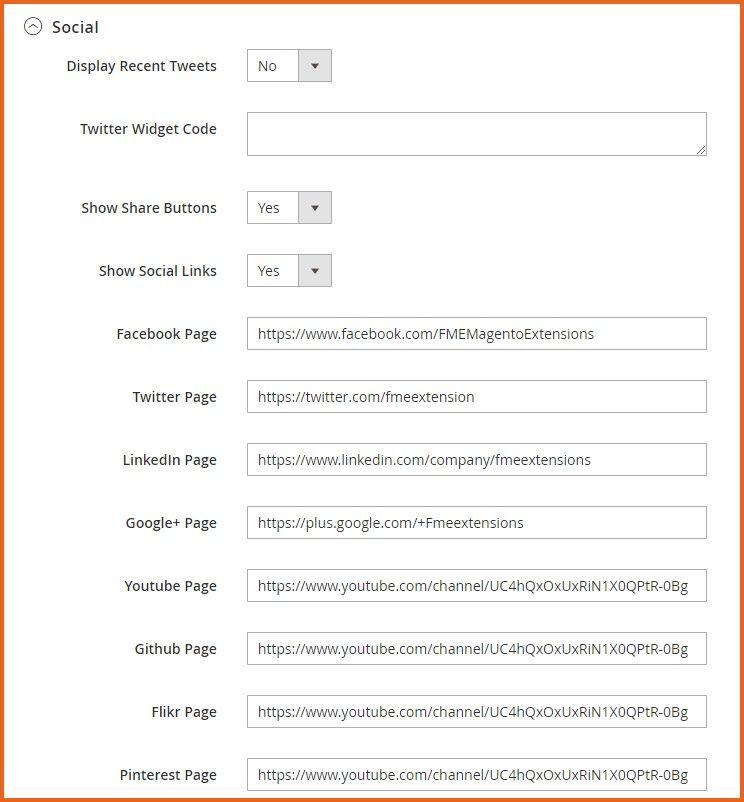Viewport: 744px width, 802px height.
Task: Click the Flikr Page URL field
Action: [476, 712]
